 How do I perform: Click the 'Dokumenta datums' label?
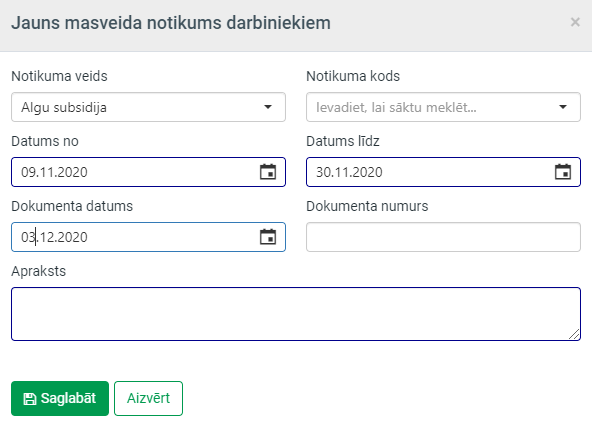click(72, 206)
